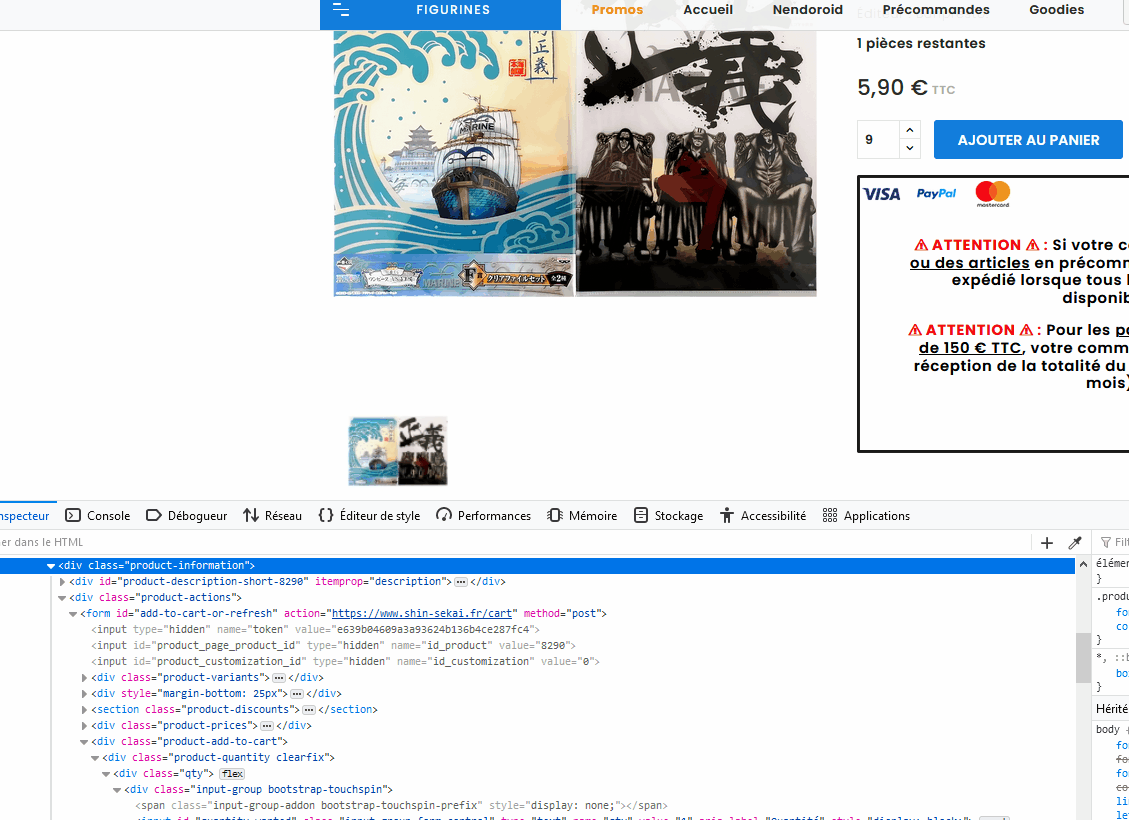
Task: Increase quantity with the up stepper arrow
Action: click(909, 129)
